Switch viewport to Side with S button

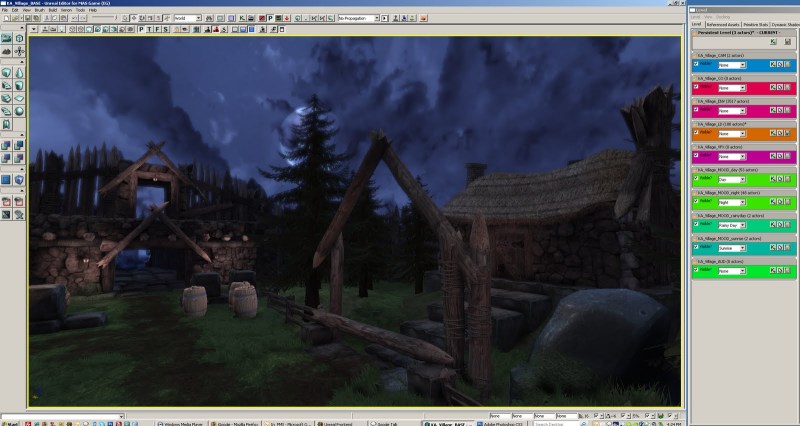(x=166, y=30)
